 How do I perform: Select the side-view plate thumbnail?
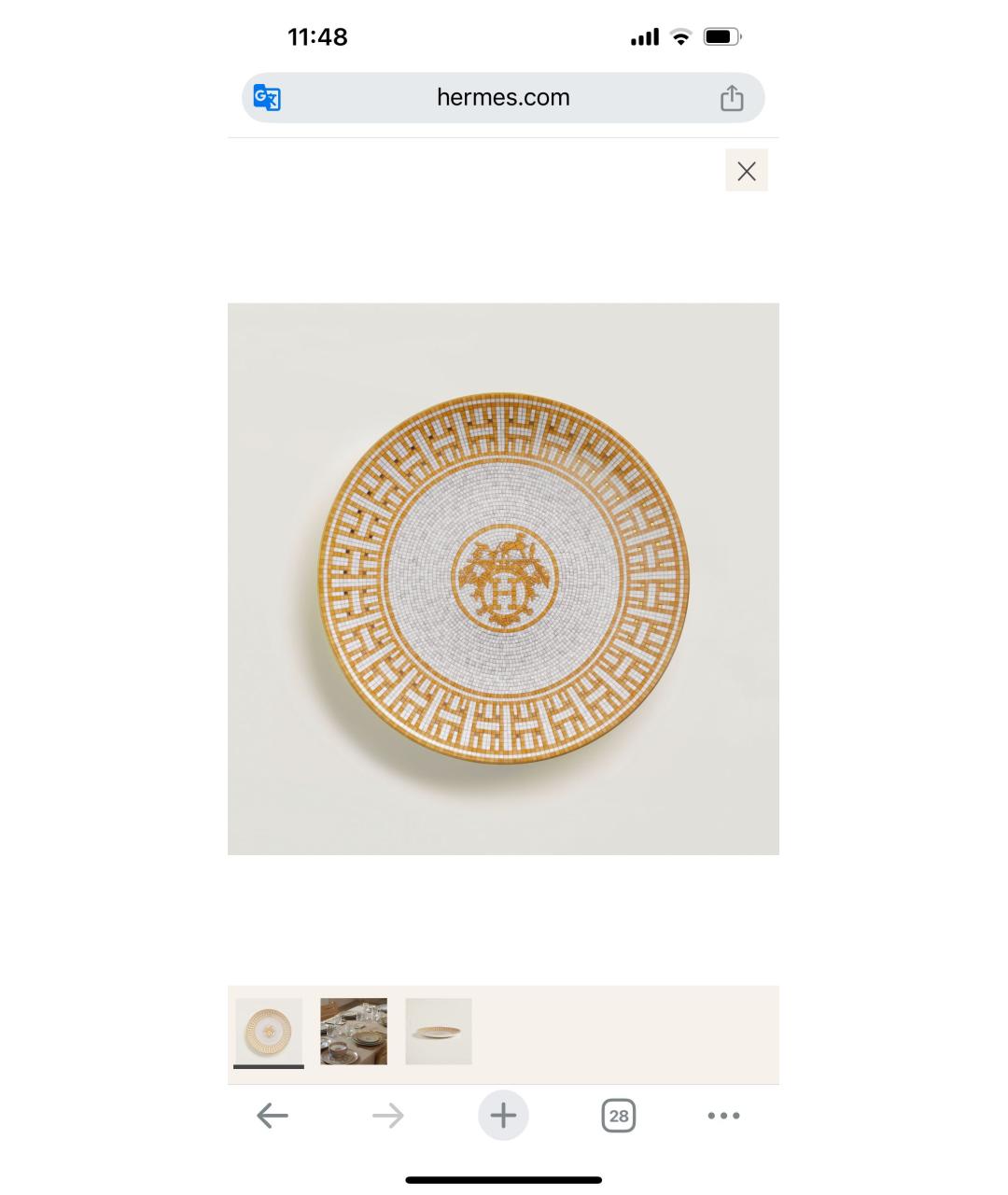439,1031
